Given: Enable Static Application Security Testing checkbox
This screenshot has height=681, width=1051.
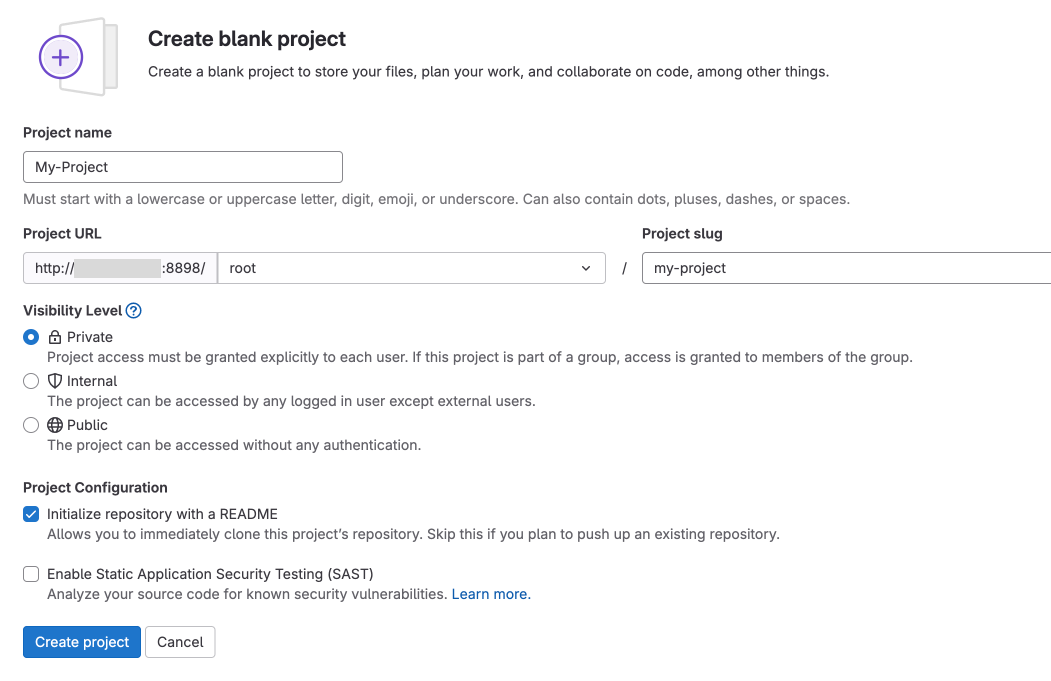Looking at the screenshot, I should 31,574.
